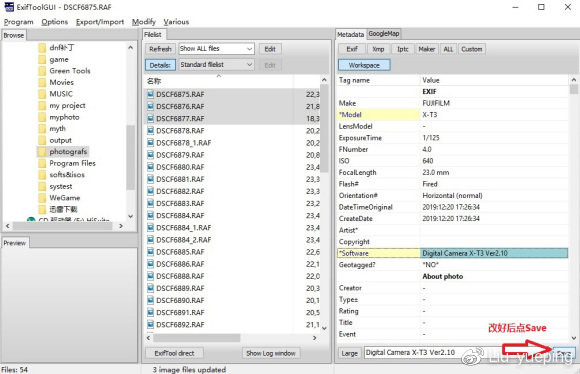The image size is (580, 374).
Task: Open the Show ALL files dropdown
Action: click(216, 48)
